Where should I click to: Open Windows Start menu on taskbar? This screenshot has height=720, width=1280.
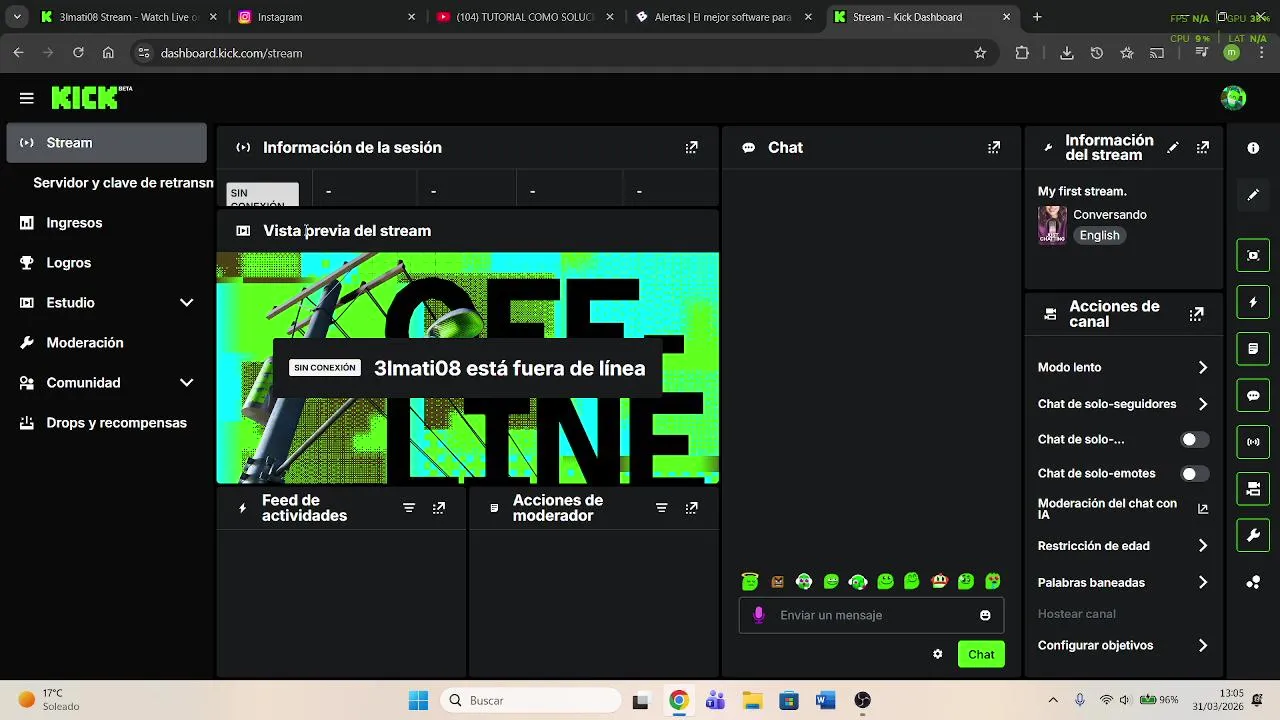point(418,700)
